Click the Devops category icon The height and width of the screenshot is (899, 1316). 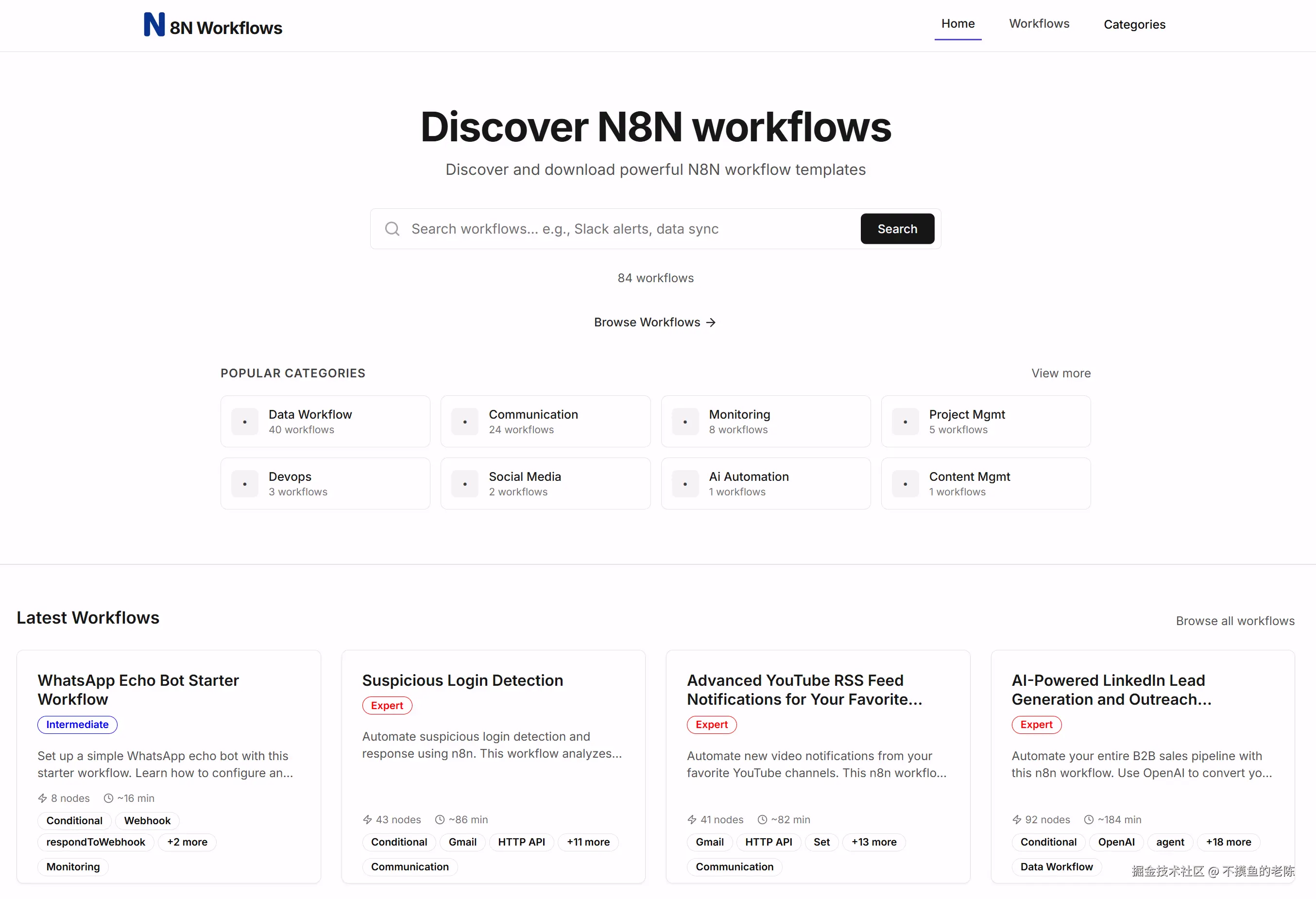tap(245, 485)
